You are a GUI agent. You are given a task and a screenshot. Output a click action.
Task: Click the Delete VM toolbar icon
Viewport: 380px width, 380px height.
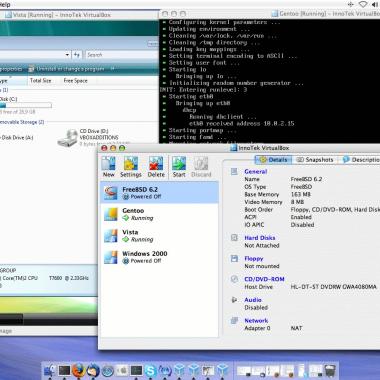(156, 167)
